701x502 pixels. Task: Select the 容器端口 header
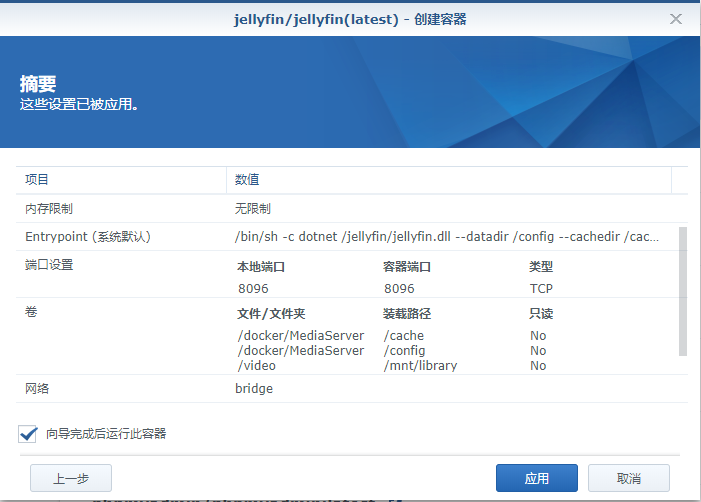coord(407,267)
